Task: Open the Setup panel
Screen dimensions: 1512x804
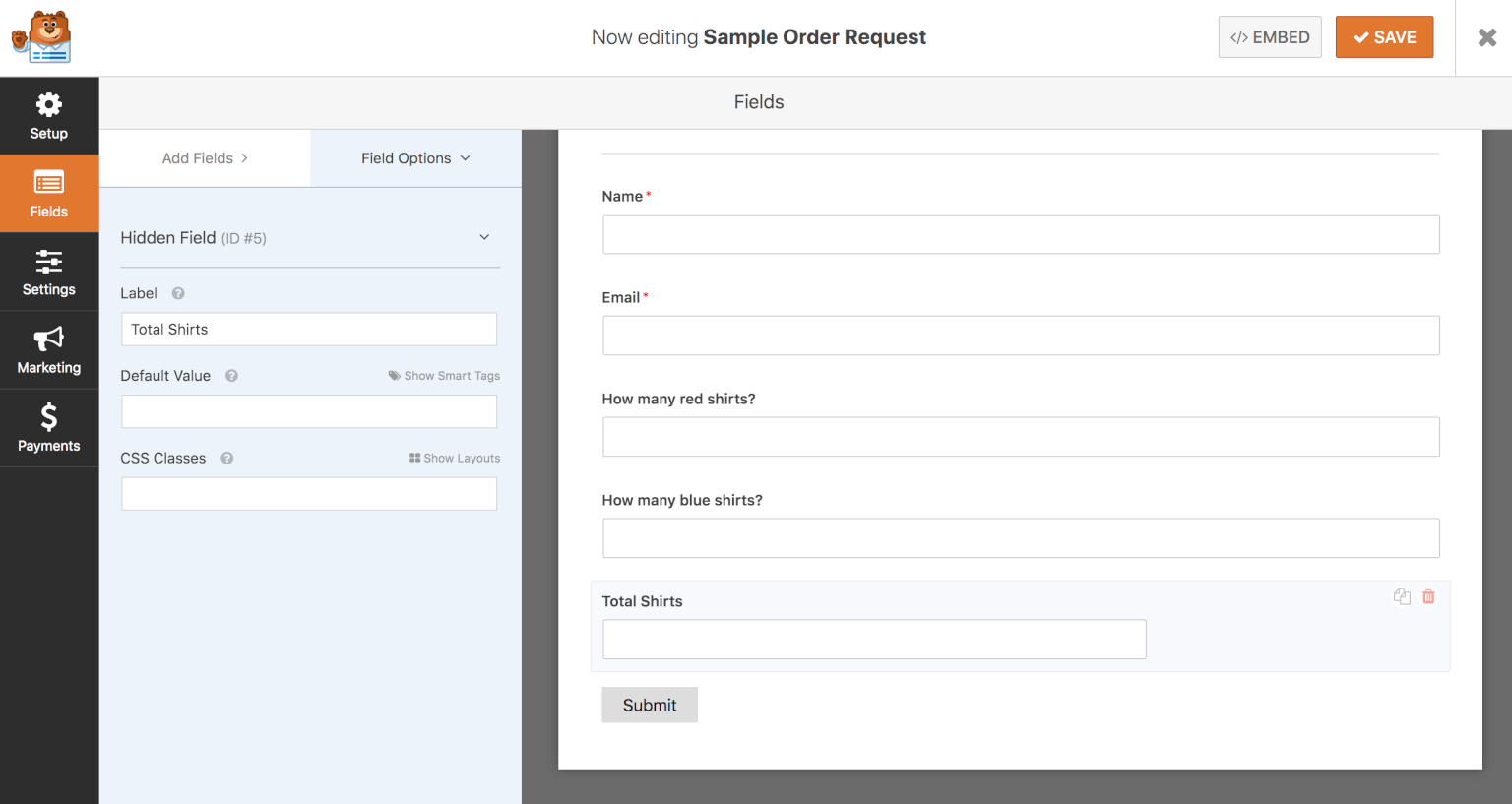Action: pos(48,115)
